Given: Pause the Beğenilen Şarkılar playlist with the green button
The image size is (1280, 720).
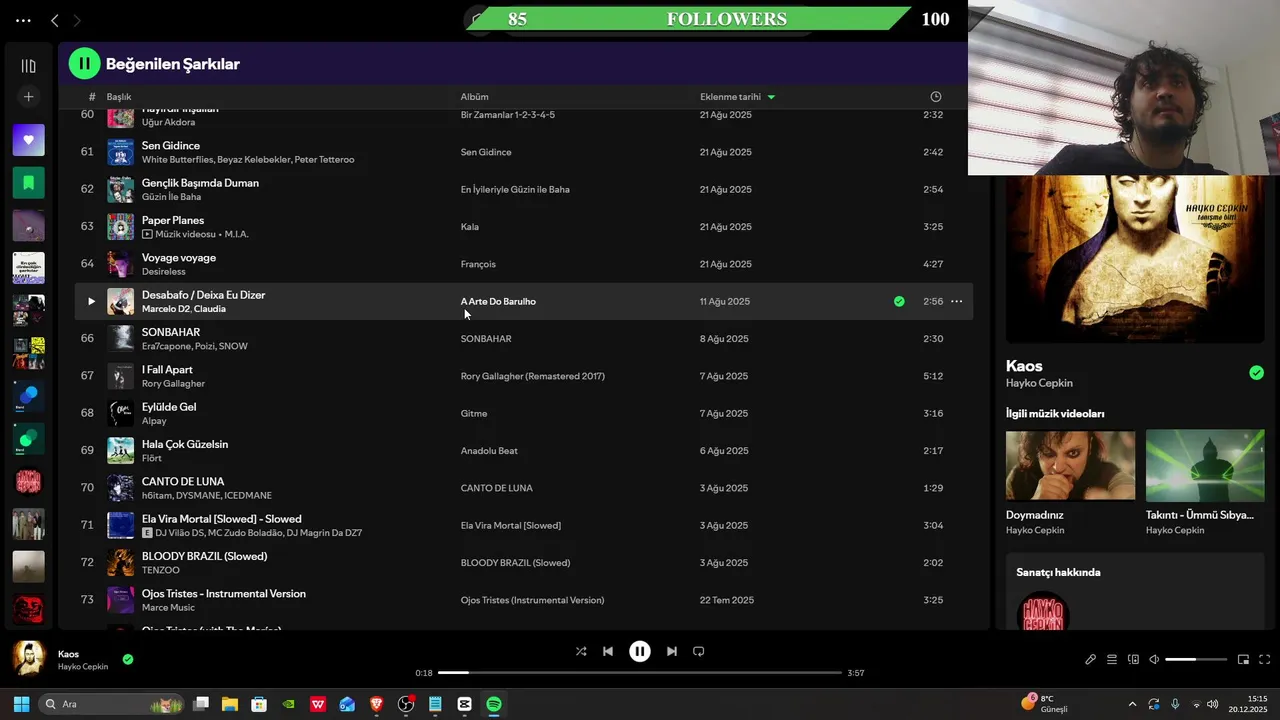Looking at the screenshot, I should pyautogui.click(x=85, y=64).
